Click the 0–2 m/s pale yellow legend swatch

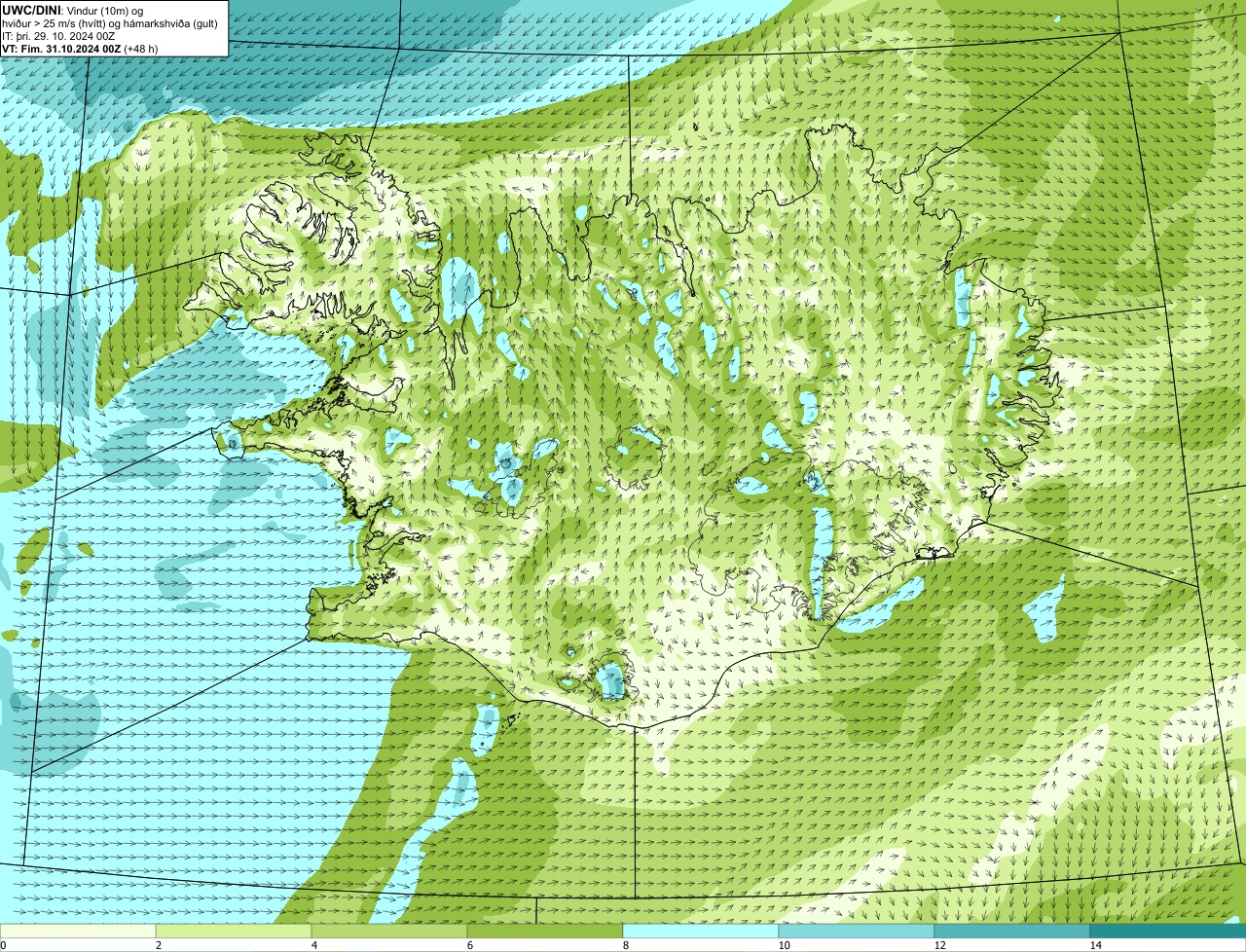coord(78,931)
